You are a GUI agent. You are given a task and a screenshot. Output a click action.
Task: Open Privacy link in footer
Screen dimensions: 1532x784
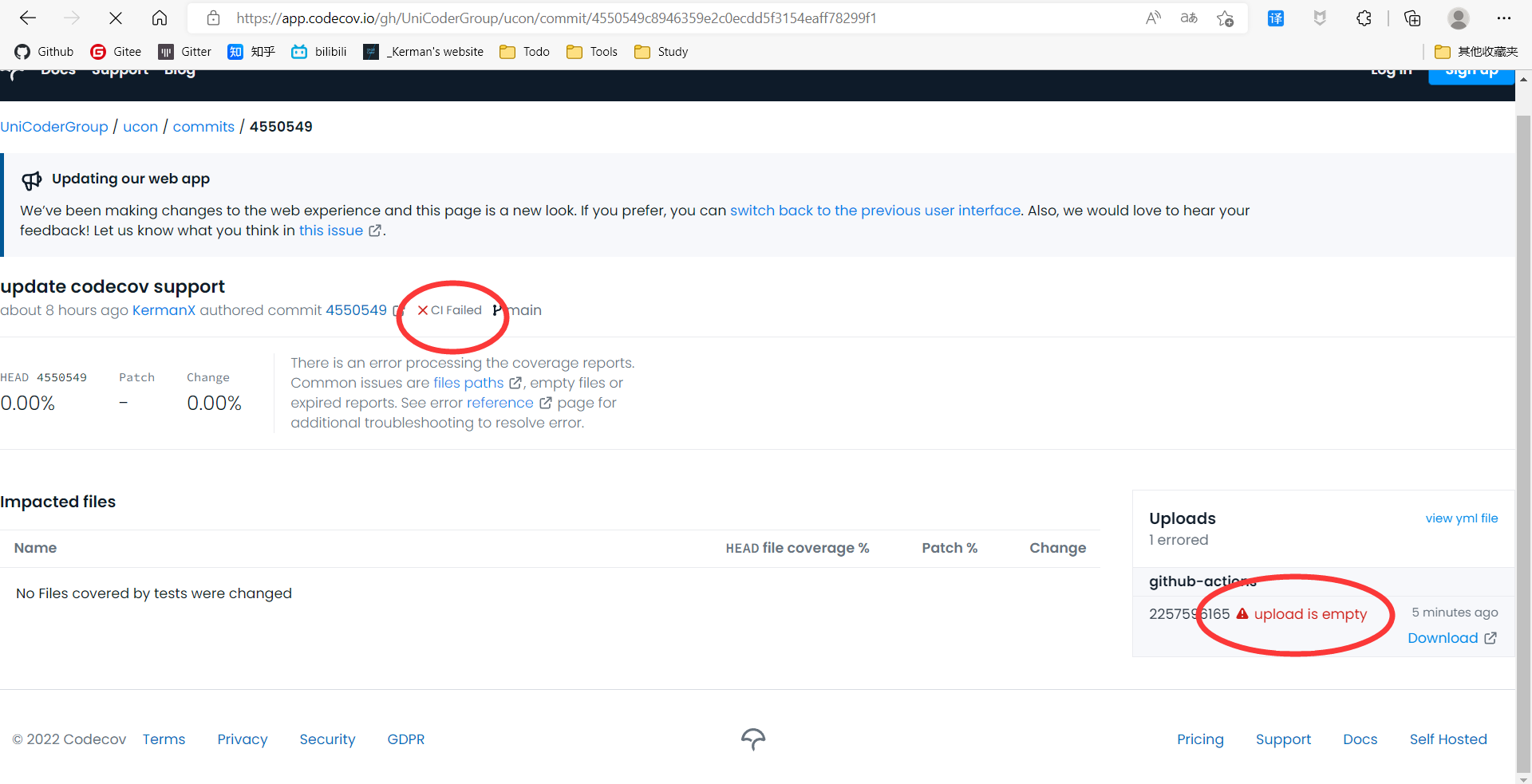click(x=243, y=739)
